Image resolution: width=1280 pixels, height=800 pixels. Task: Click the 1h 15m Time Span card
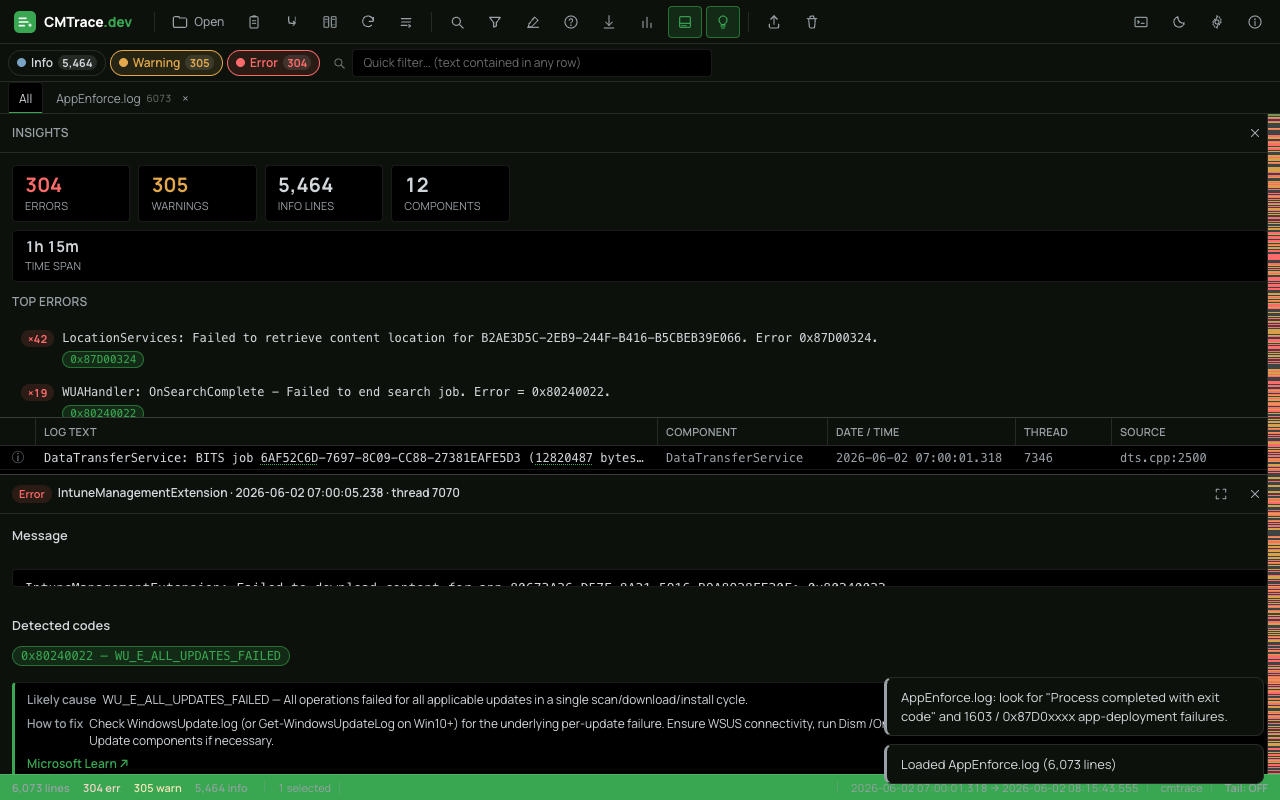point(640,255)
